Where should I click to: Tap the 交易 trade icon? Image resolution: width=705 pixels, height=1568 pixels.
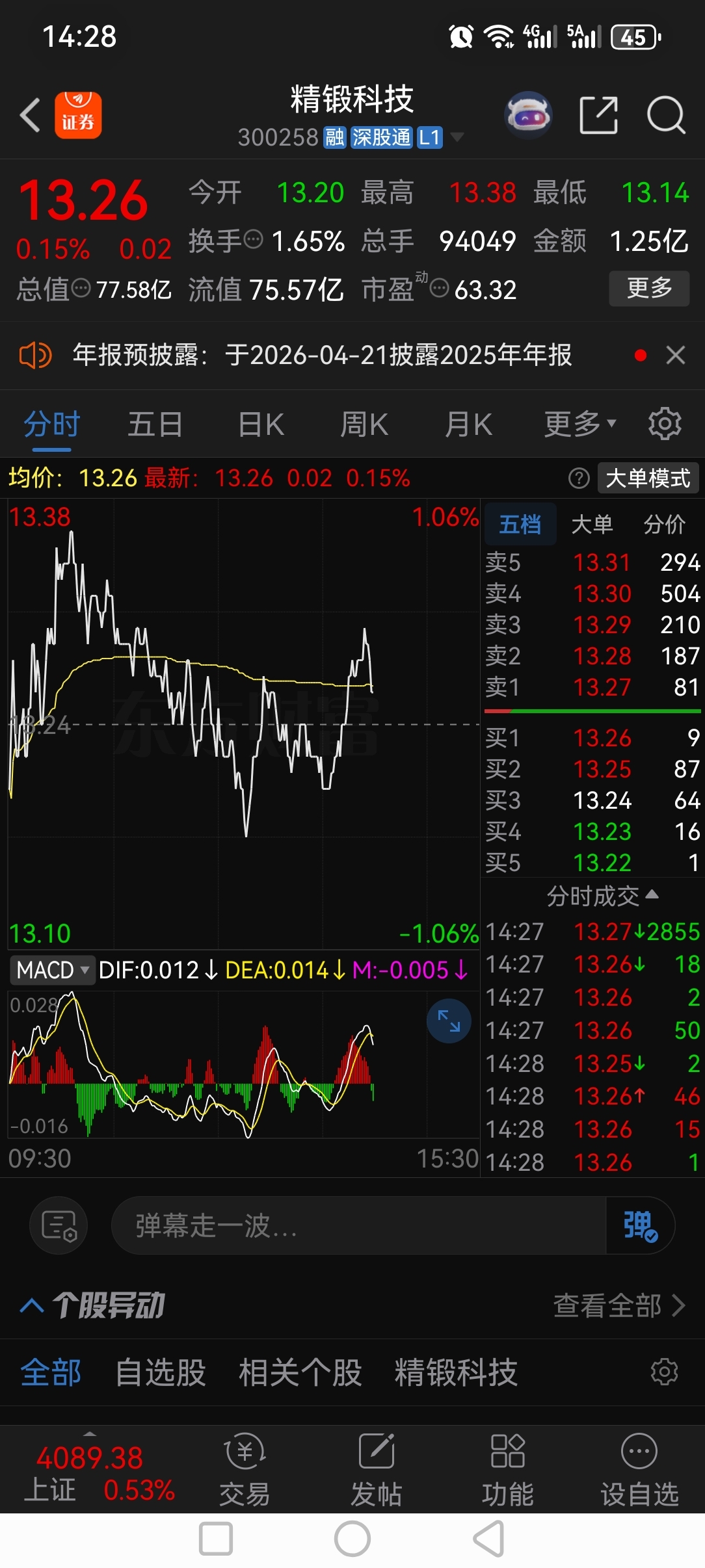point(245,1470)
